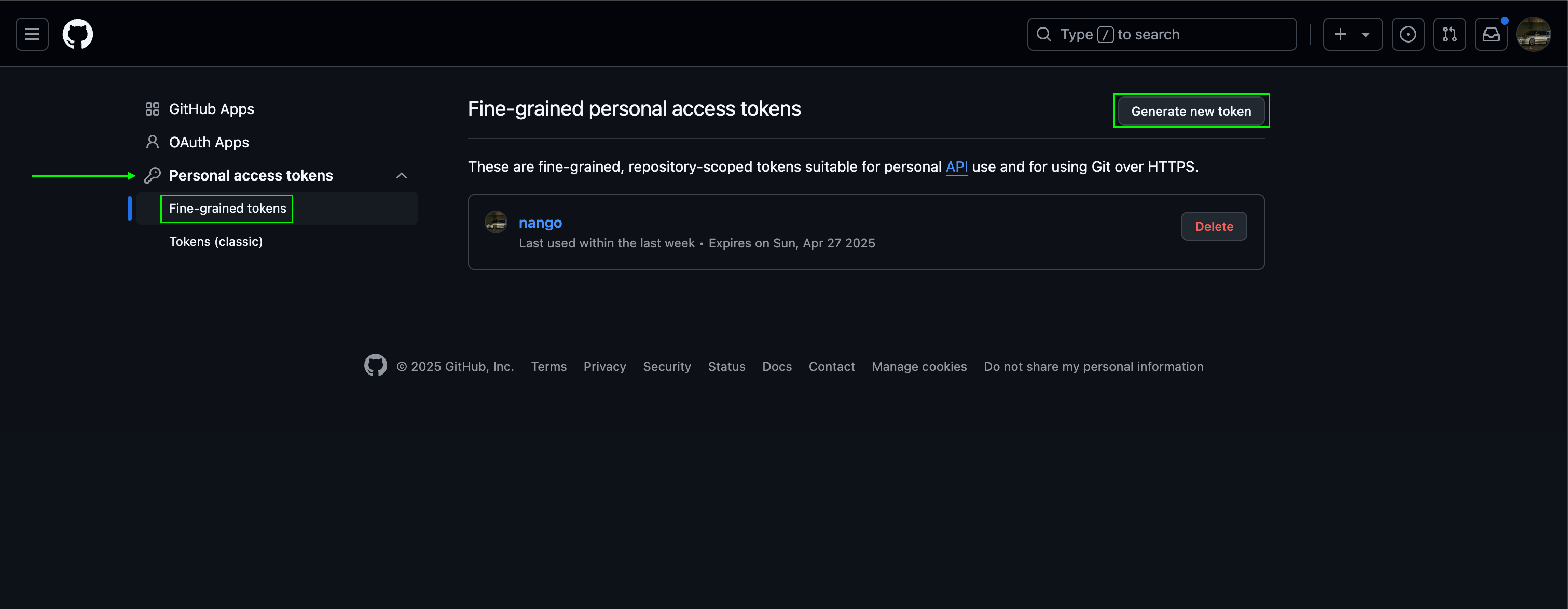Image resolution: width=1568 pixels, height=609 pixels.
Task: Delete the nango token
Action: 1213,226
